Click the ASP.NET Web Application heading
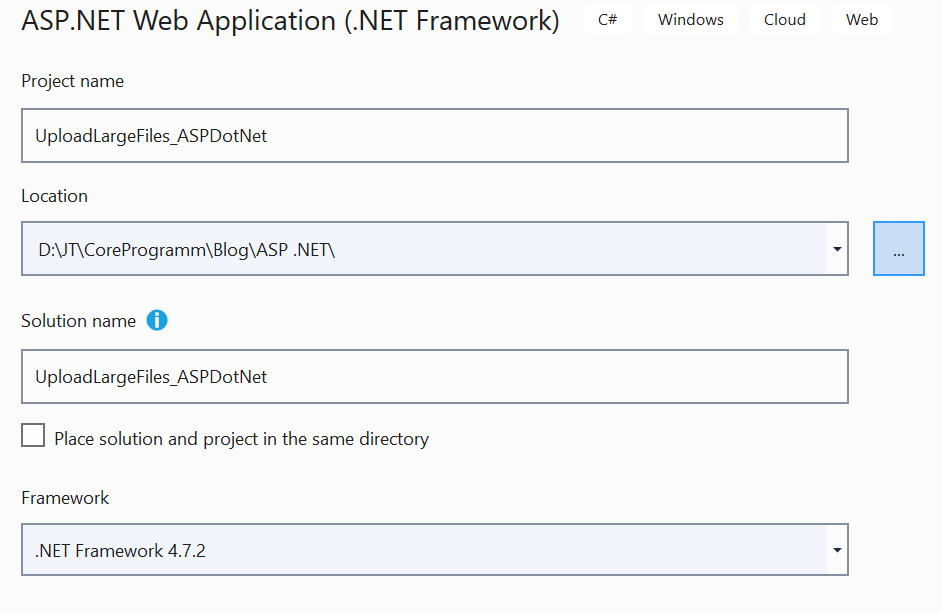 (x=290, y=20)
